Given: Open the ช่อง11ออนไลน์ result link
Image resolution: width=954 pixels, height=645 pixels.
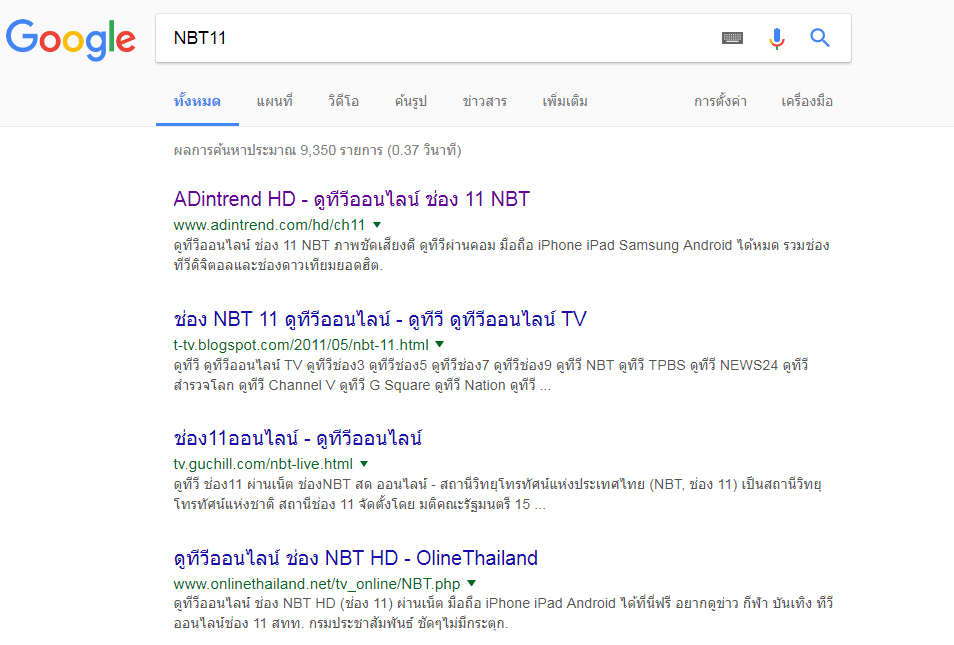Looking at the screenshot, I should click(298, 438).
